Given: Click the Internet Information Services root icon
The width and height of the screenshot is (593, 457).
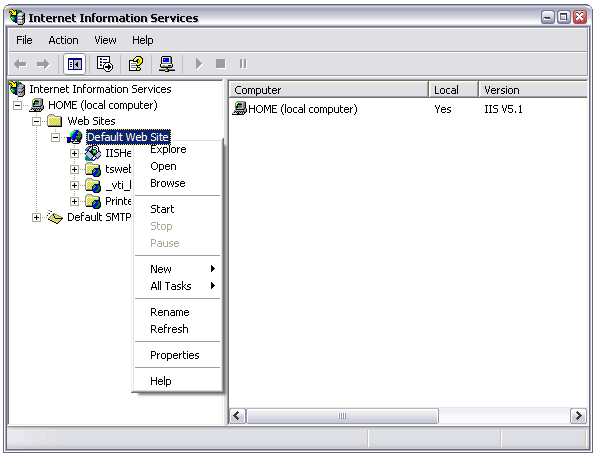Looking at the screenshot, I should point(17,89).
